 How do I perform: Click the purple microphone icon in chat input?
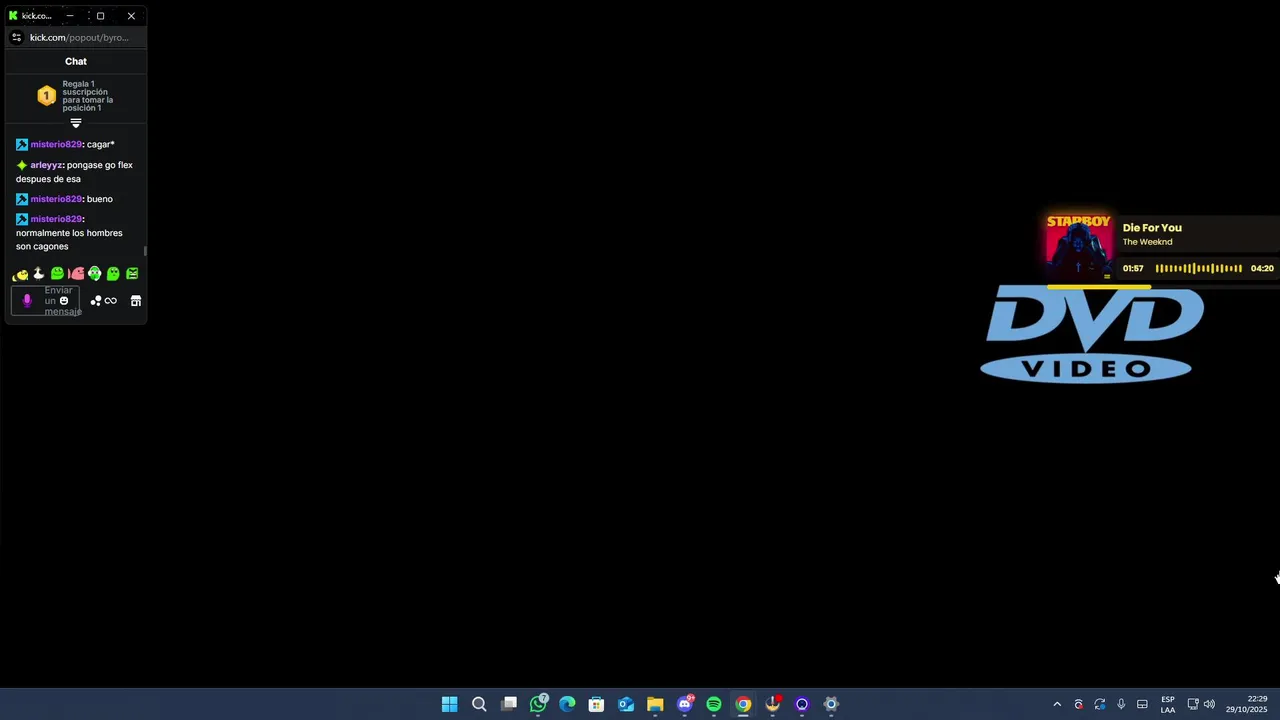pos(27,300)
